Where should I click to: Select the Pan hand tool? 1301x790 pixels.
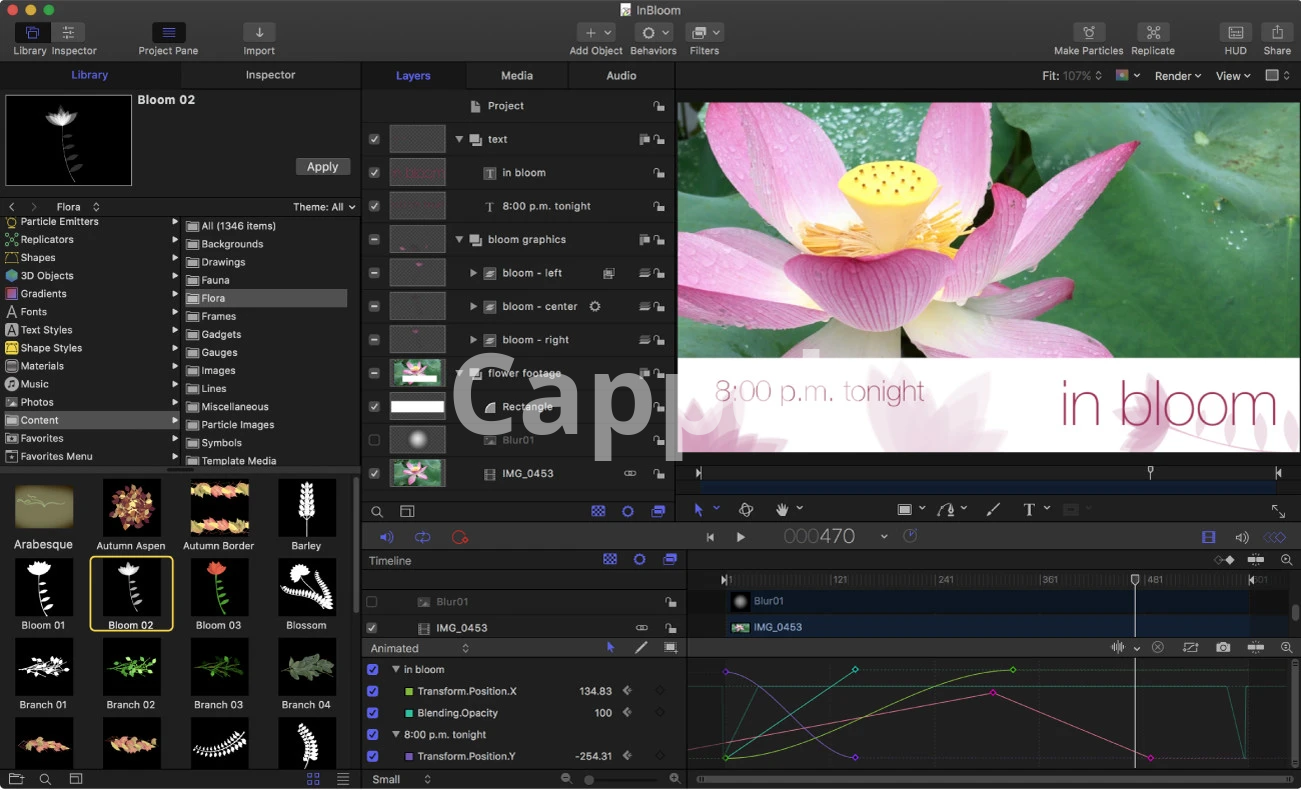pyautogui.click(x=782, y=509)
